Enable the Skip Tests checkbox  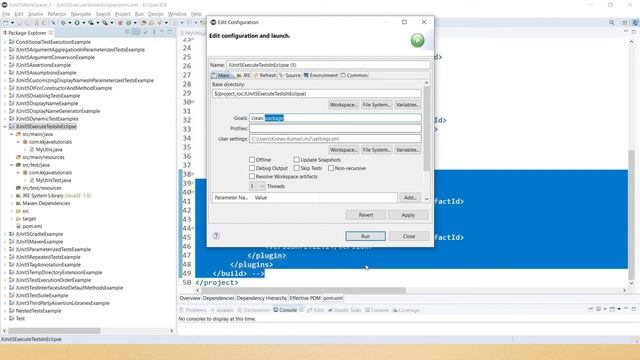297,168
